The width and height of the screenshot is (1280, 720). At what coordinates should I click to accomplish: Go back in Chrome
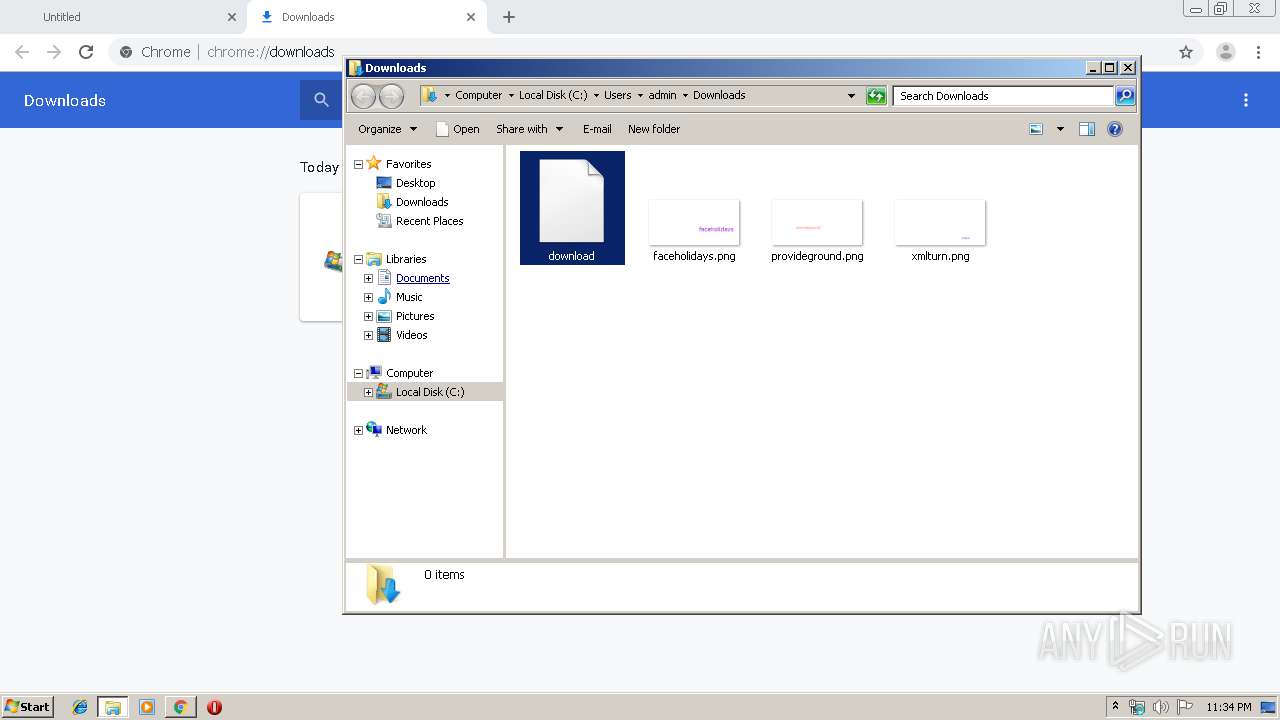(x=22, y=52)
